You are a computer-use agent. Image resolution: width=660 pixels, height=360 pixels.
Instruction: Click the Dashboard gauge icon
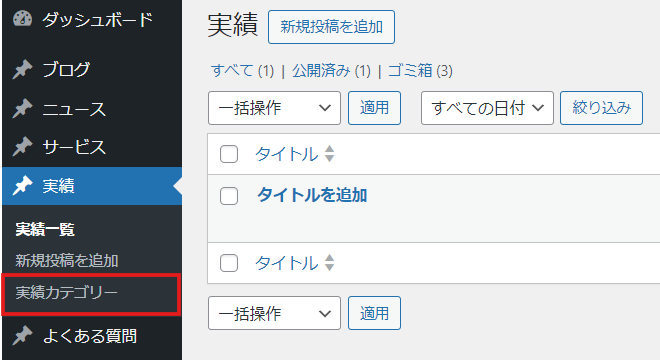tap(22, 19)
